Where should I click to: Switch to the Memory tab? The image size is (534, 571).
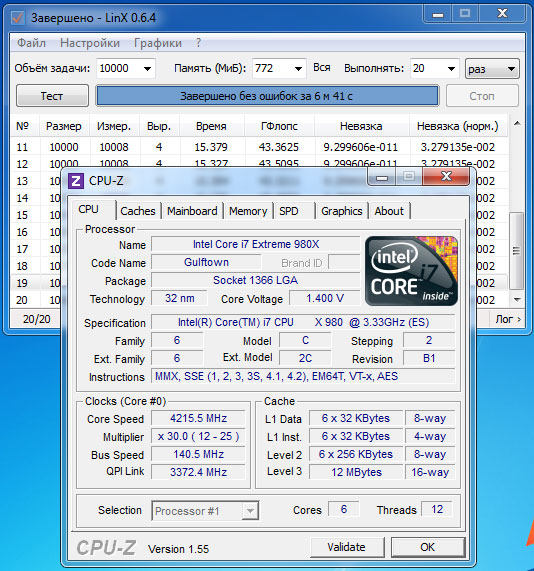click(248, 211)
